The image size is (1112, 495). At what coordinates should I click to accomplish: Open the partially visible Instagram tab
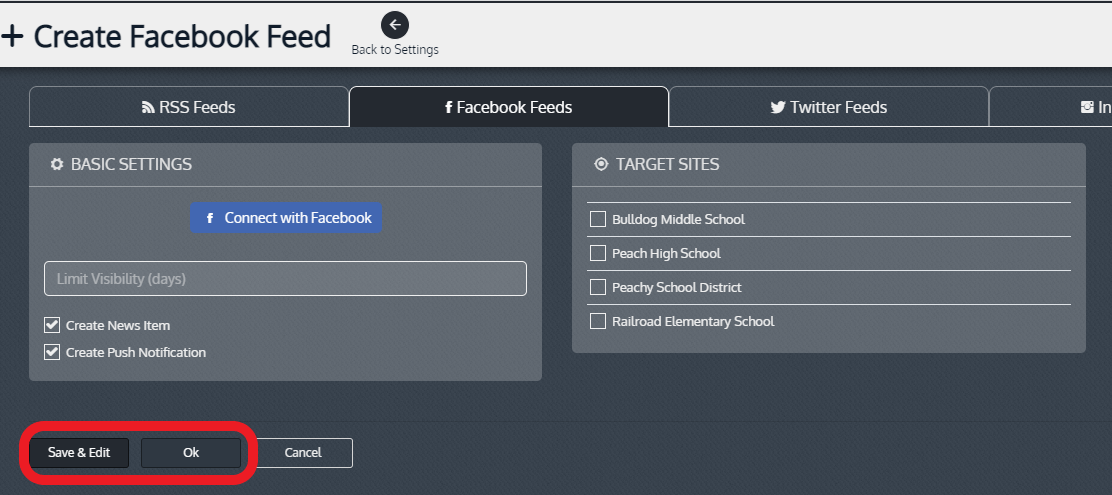pos(1051,107)
